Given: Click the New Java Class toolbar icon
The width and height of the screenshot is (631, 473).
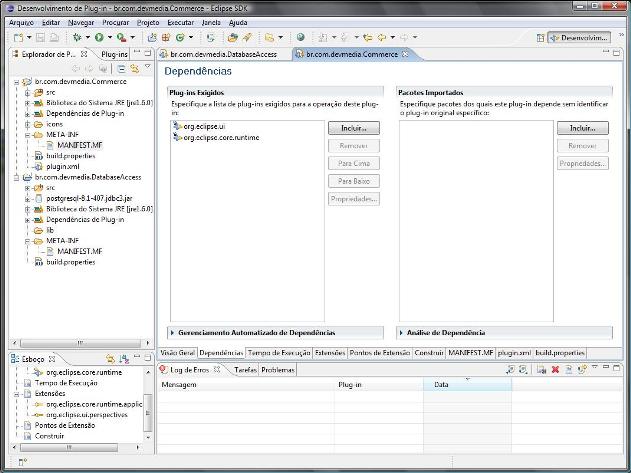Looking at the screenshot, I should [x=180, y=37].
